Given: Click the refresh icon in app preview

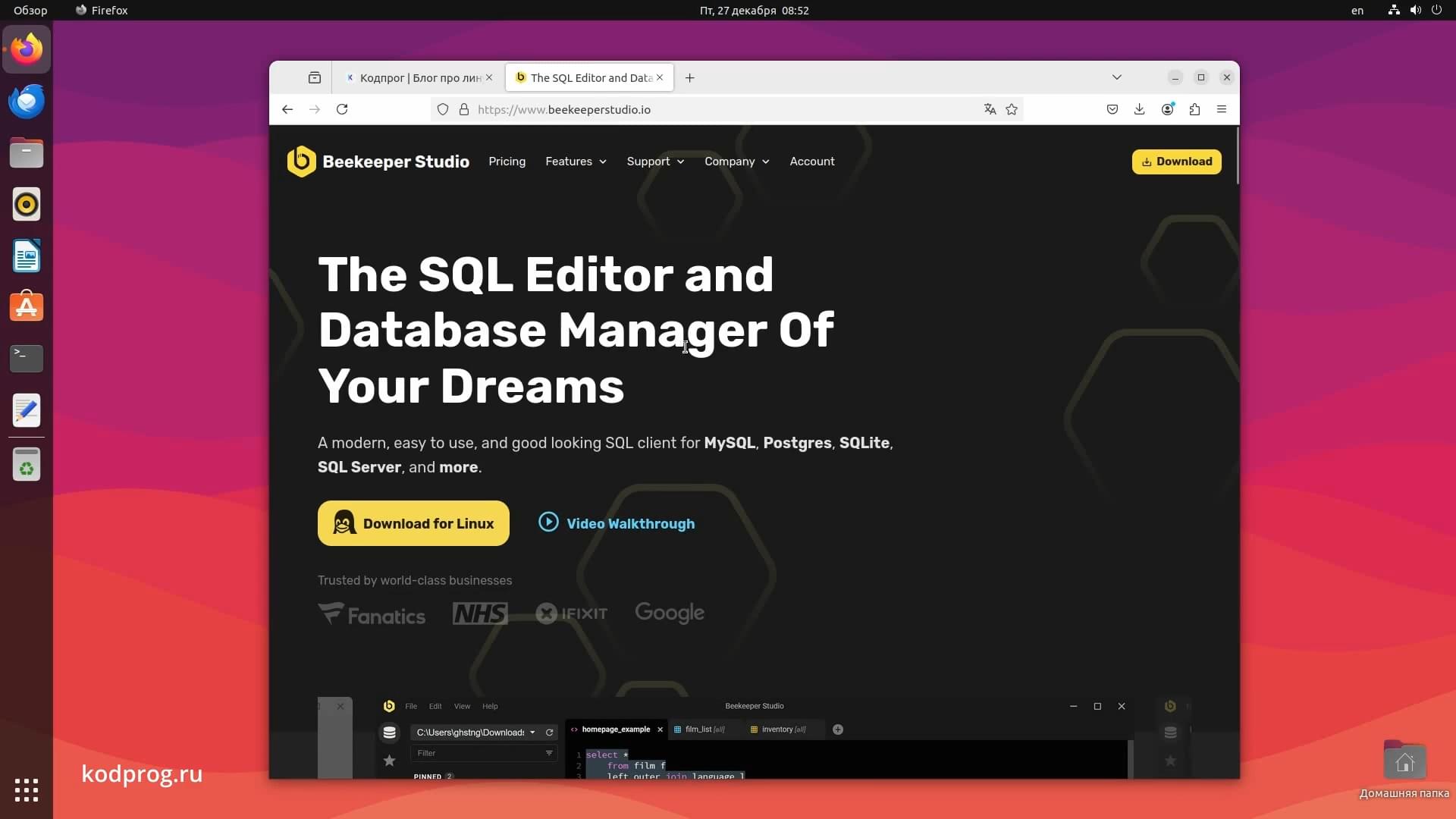Looking at the screenshot, I should click(550, 733).
